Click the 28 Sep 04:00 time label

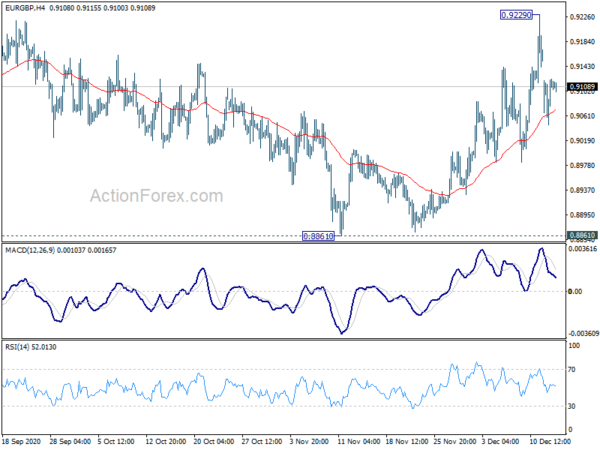(70, 441)
